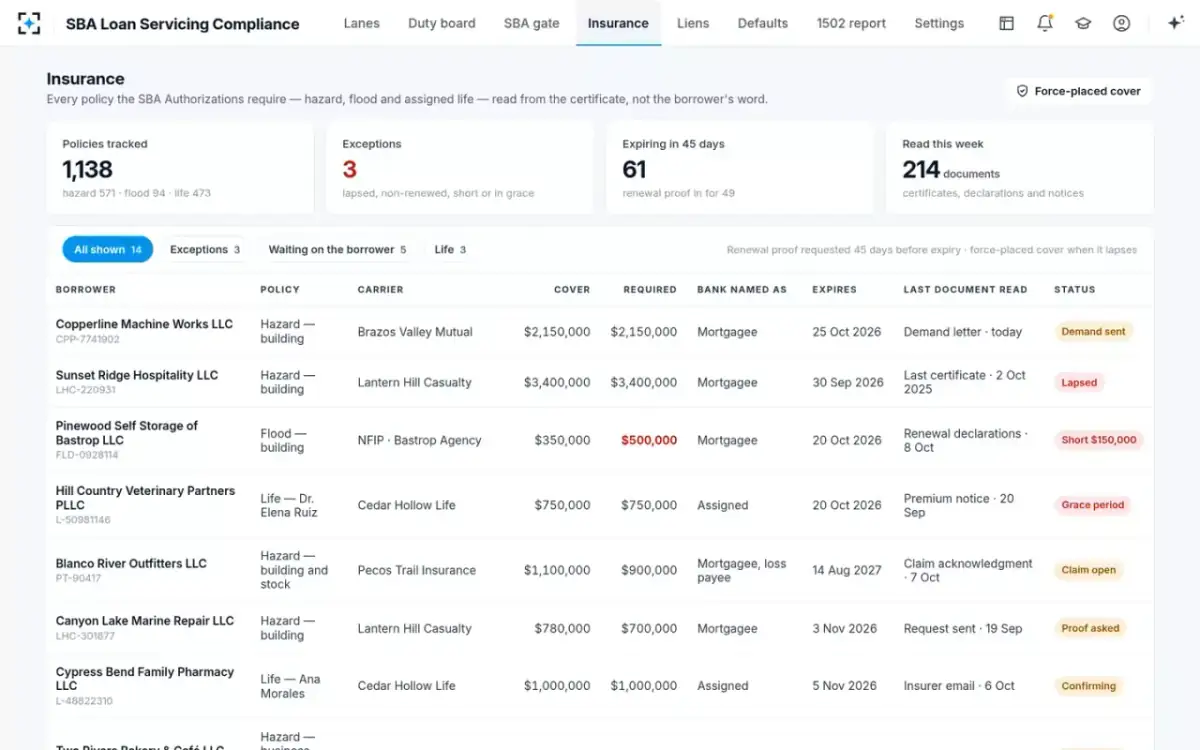
Task: Click the Expires column header
Action: coord(835,290)
